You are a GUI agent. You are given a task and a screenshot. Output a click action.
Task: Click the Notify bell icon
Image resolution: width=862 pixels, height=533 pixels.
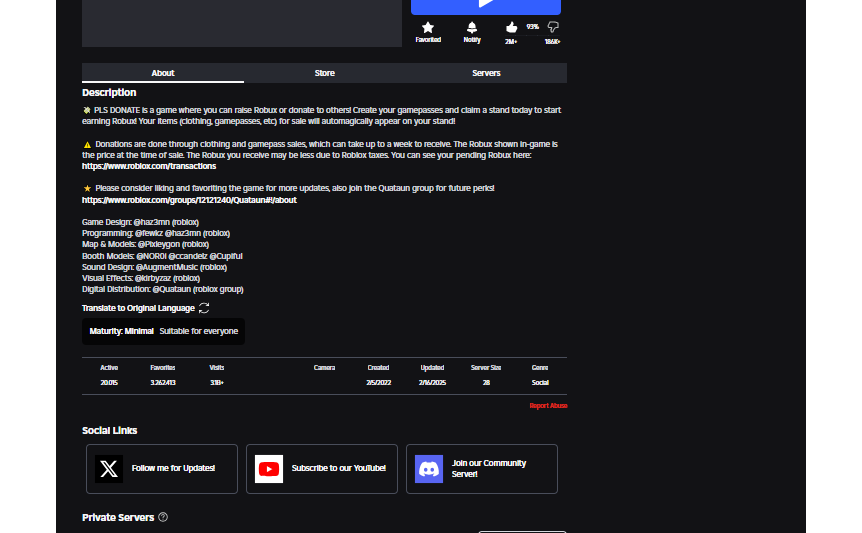[472, 27]
